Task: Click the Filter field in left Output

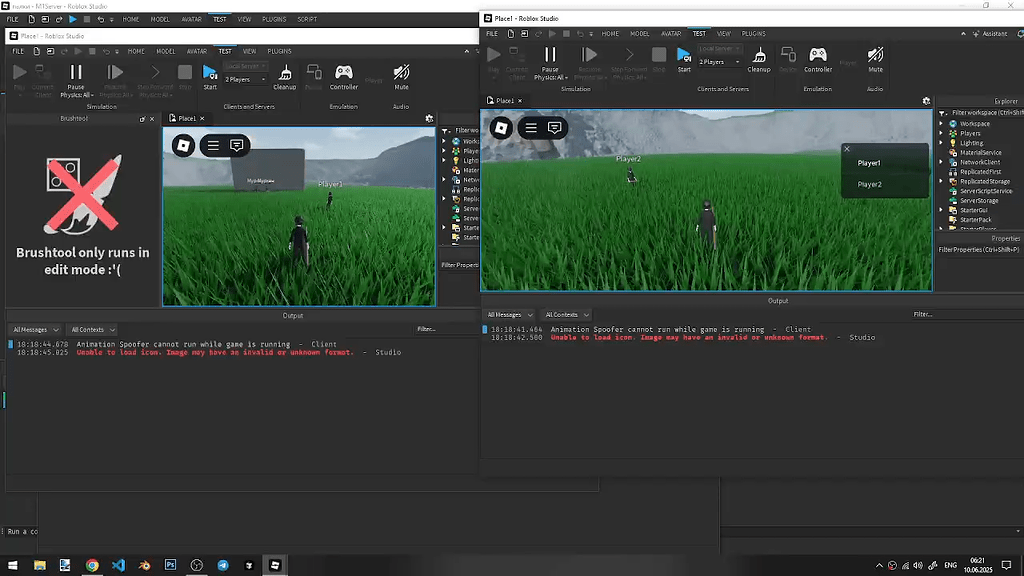Action: [x=446, y=329]
